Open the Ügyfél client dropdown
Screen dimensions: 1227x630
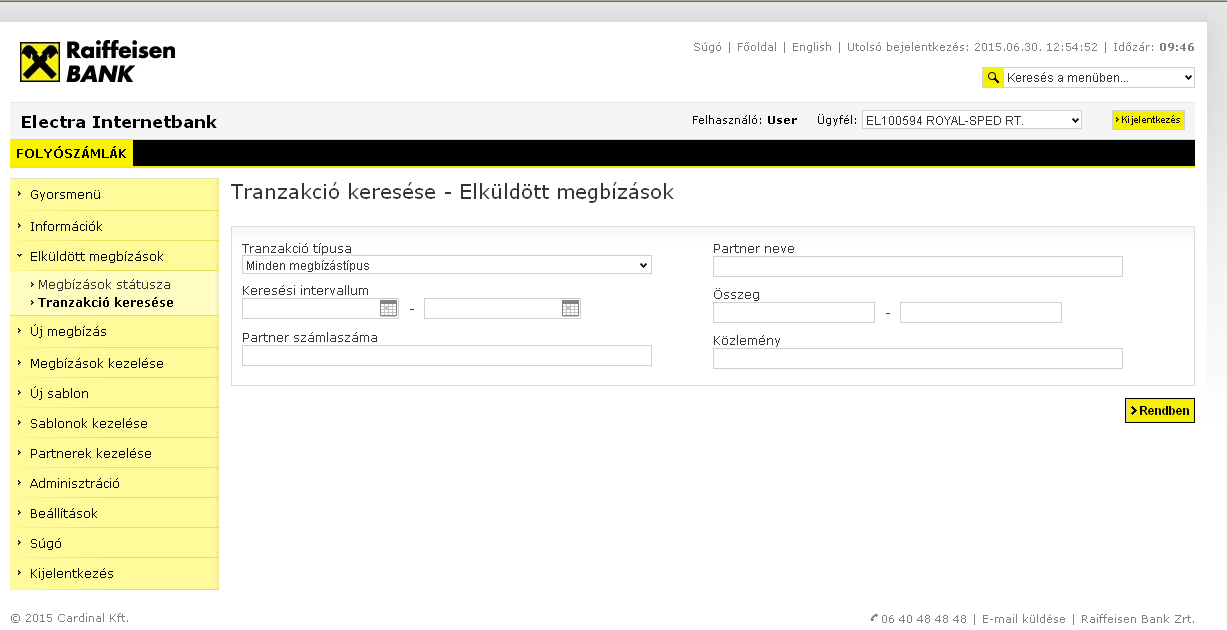[x=972, y=120]
